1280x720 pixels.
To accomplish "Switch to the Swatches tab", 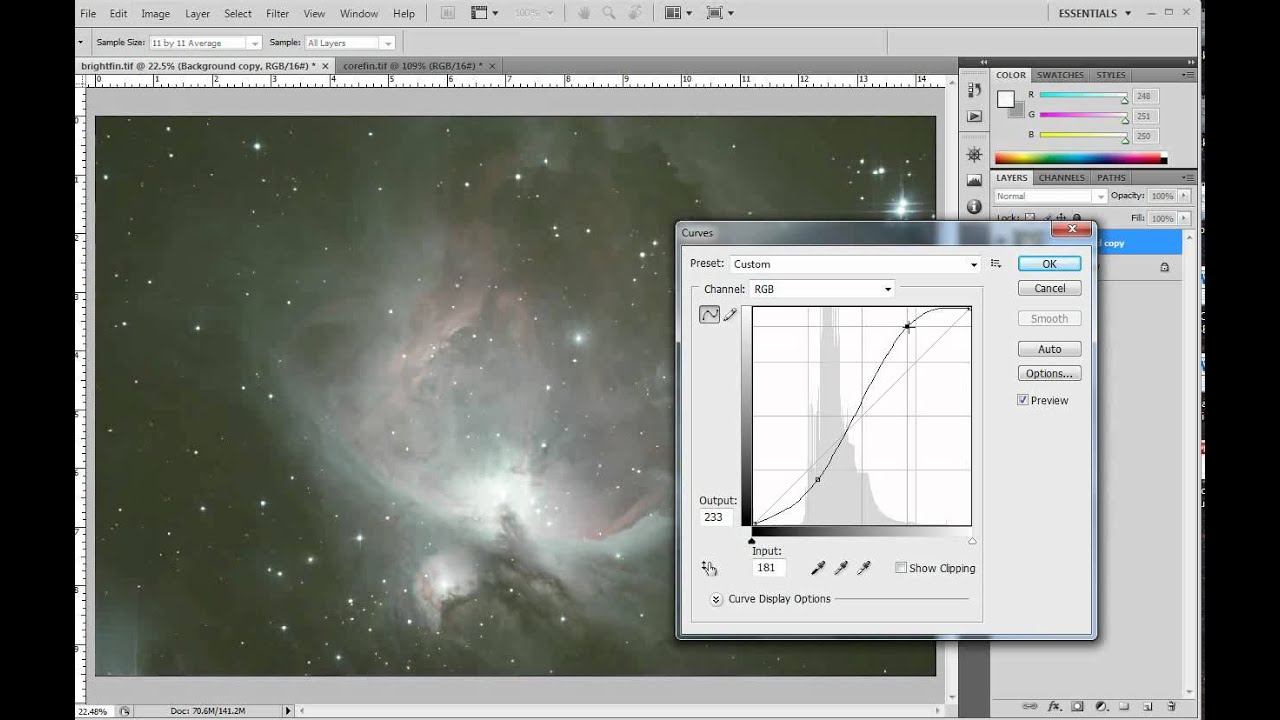I will (1060, 75).
